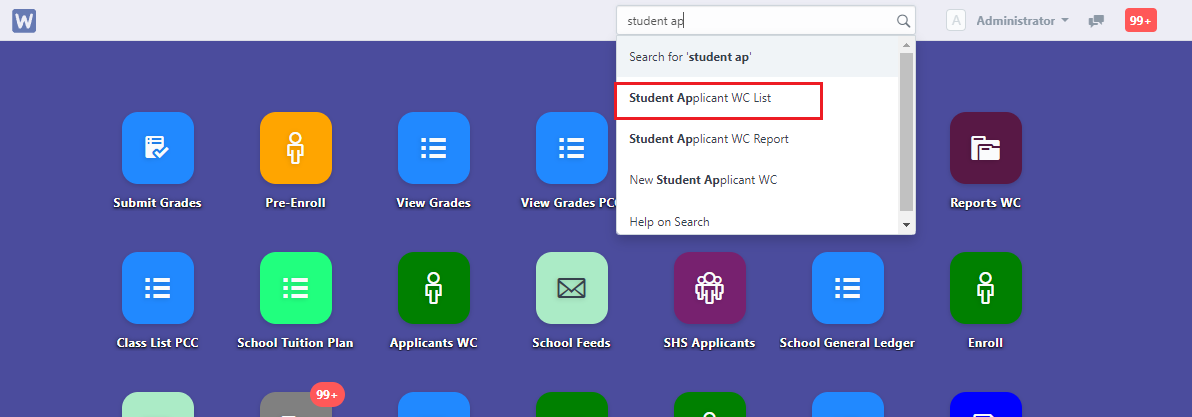
Task: Open the School Tuition Plan icon
Action: [x=296, y=288]
